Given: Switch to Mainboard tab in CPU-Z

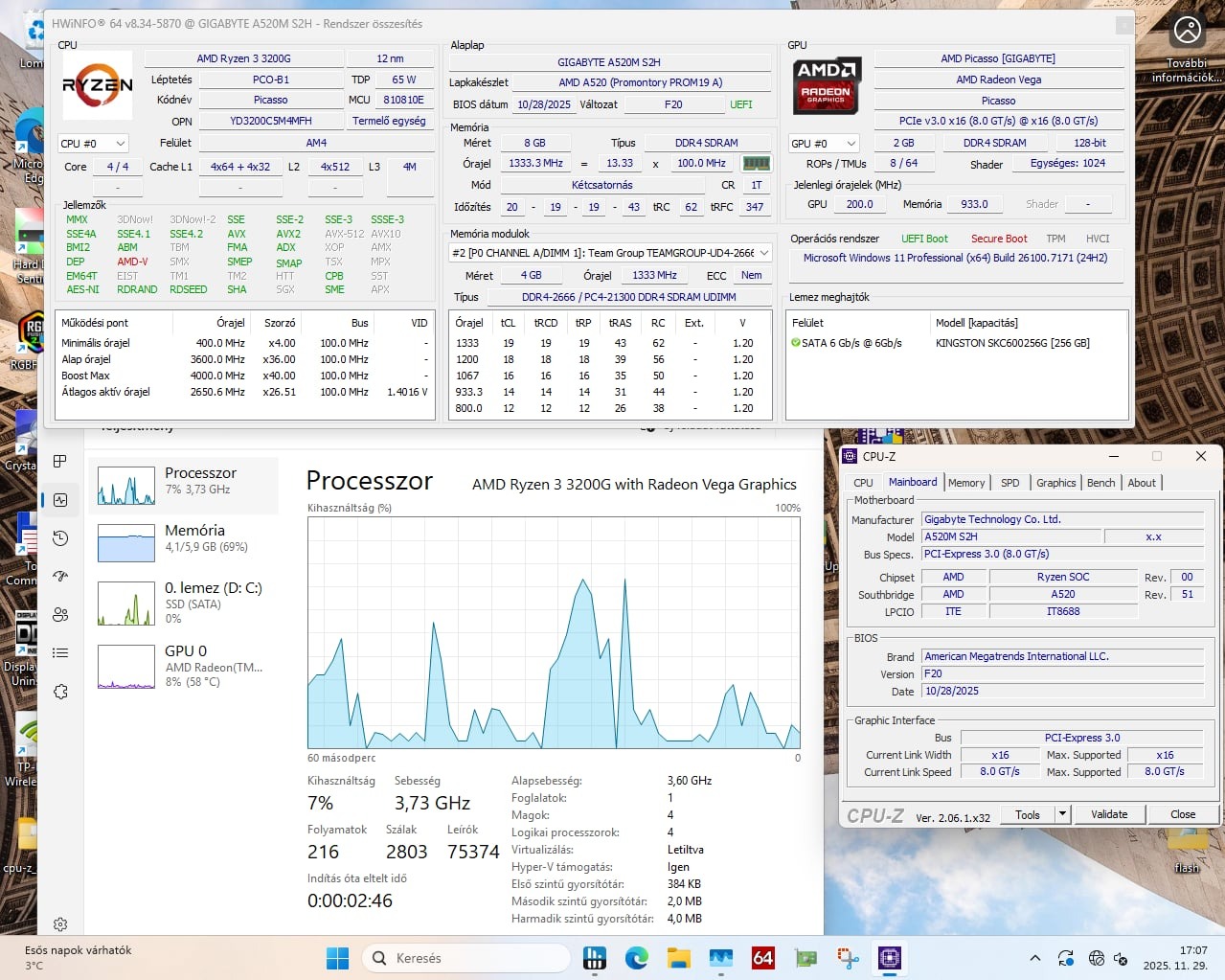Looking at the screenshot, I should click(913, 482).
